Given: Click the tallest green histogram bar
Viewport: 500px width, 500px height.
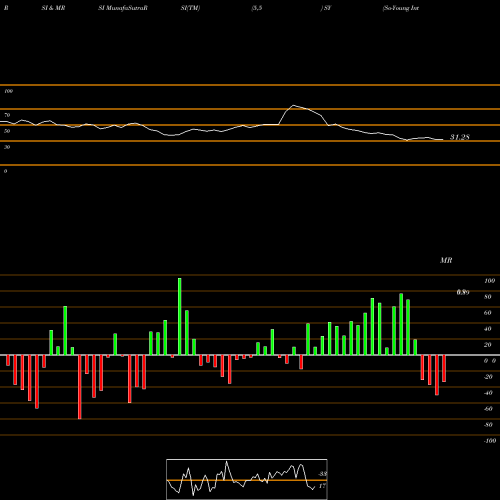Looking at the screenshot, I should [x=180, y=316].
